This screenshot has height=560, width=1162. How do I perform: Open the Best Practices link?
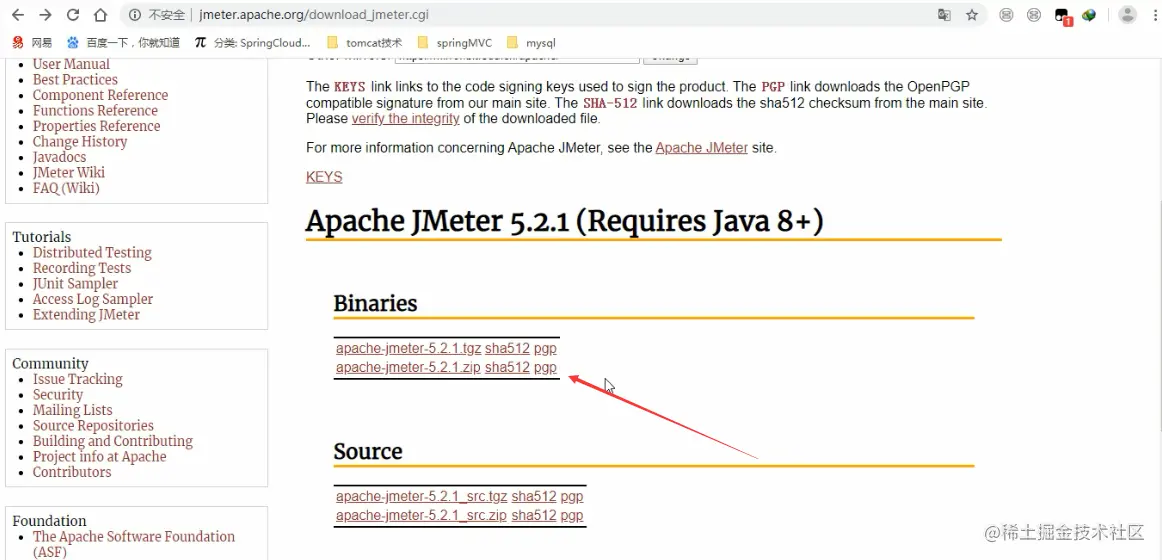pyautogui.click(x=75, y=79)
